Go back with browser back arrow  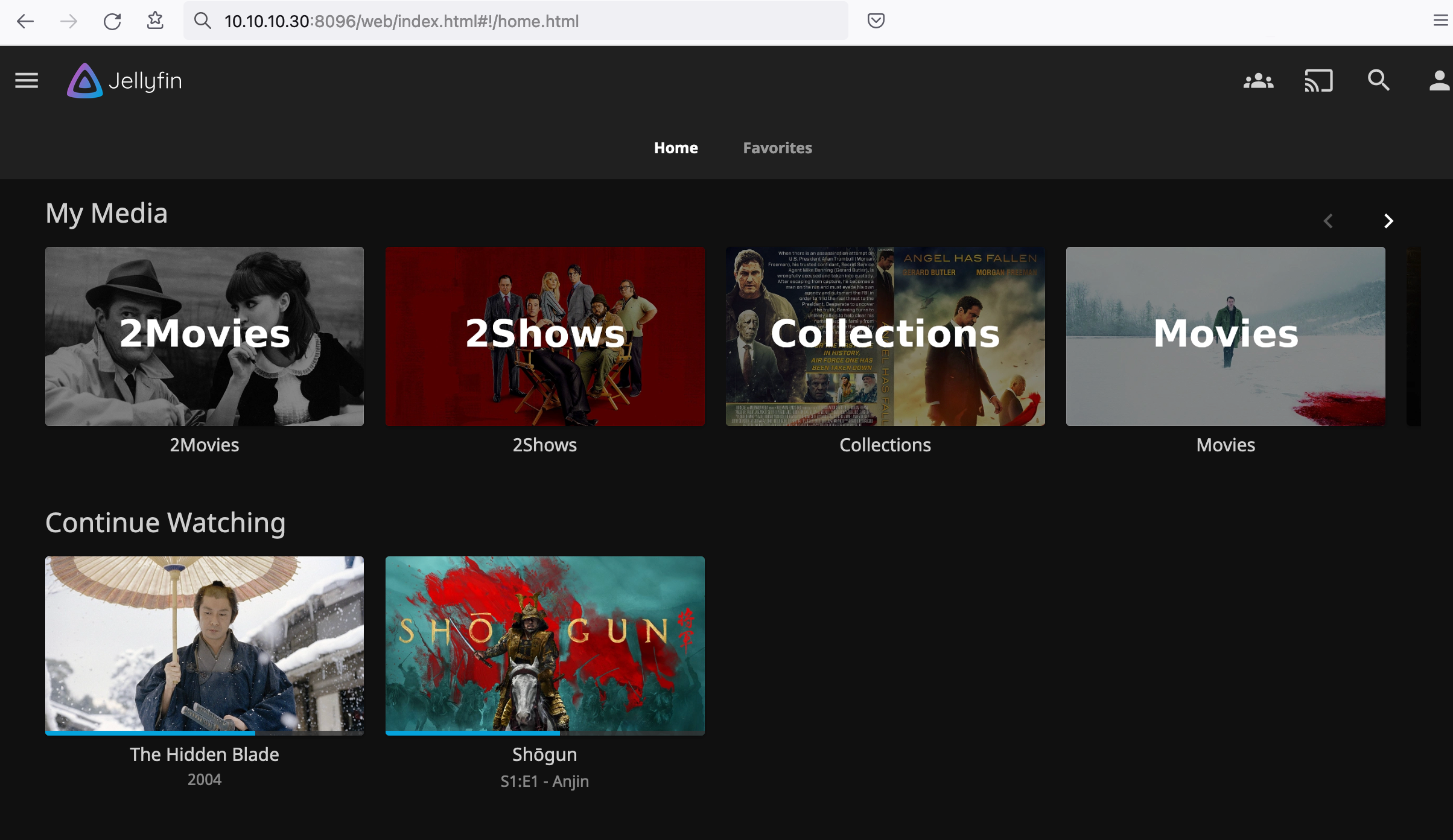click(x=25, y=22)
